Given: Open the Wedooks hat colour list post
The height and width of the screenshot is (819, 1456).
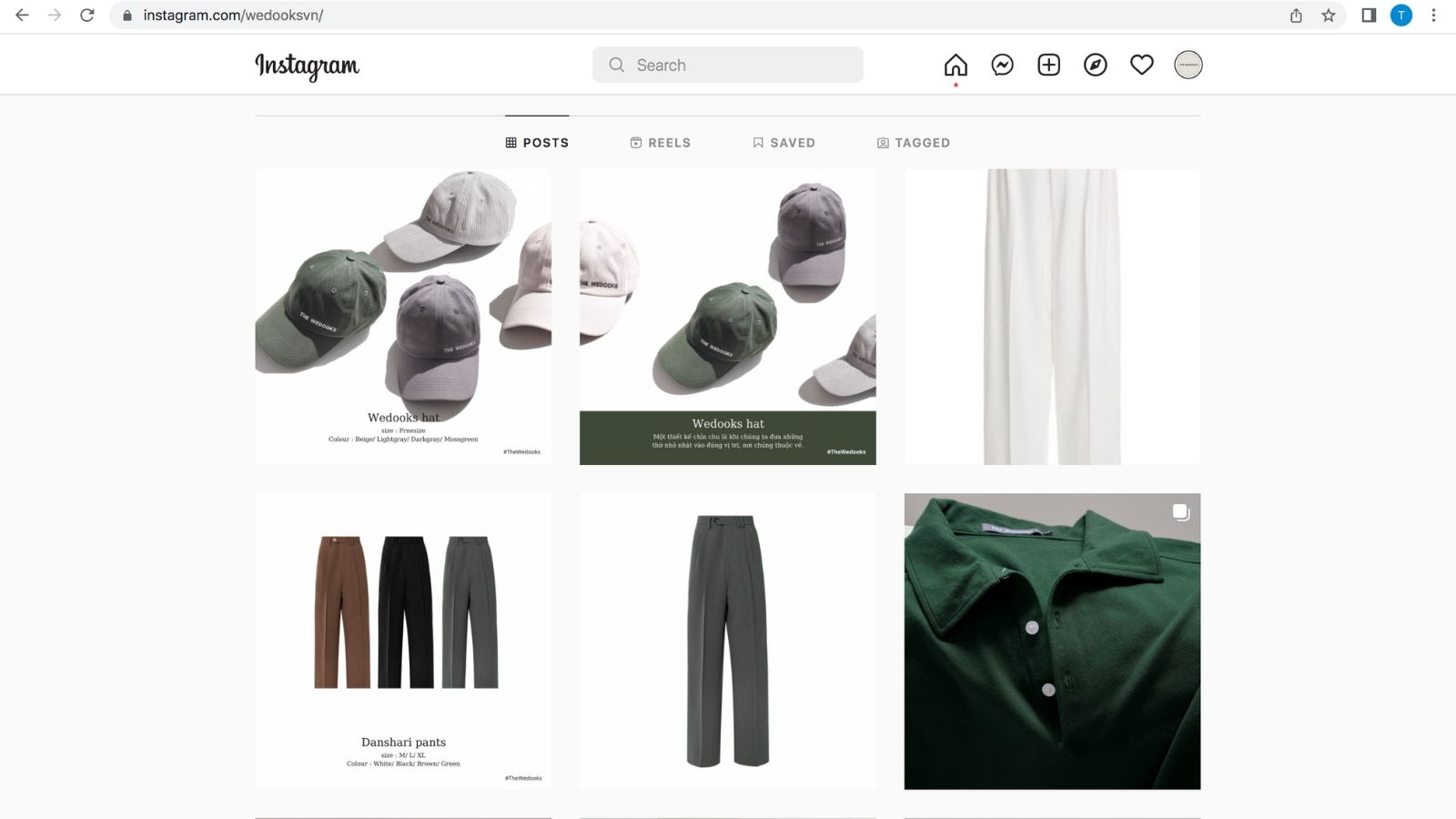Looking at the screenshot, I should 403,317.
